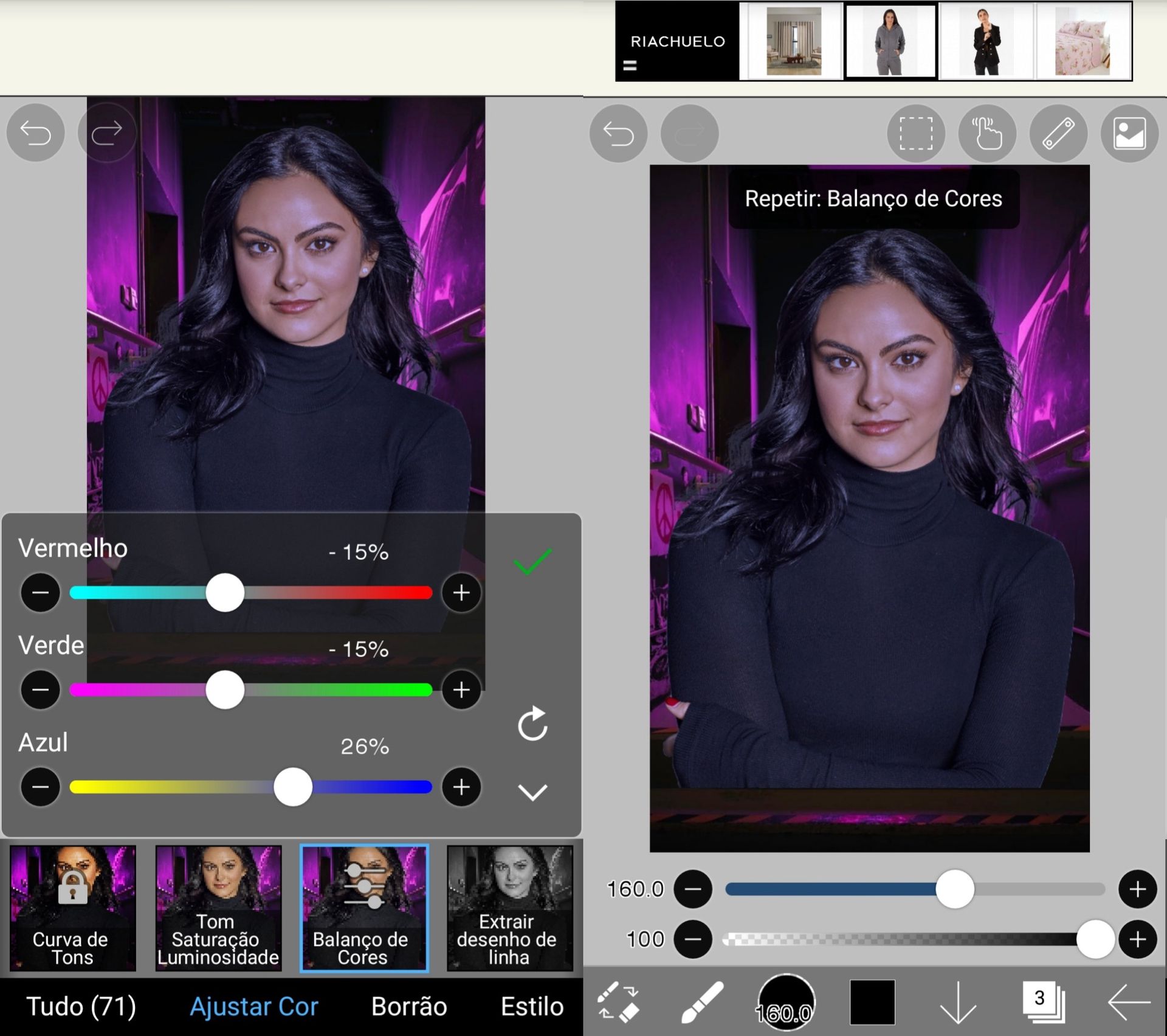Tap the undo arrow in right screen
The image size is (1167, 1036).
[x=618, y=133]
